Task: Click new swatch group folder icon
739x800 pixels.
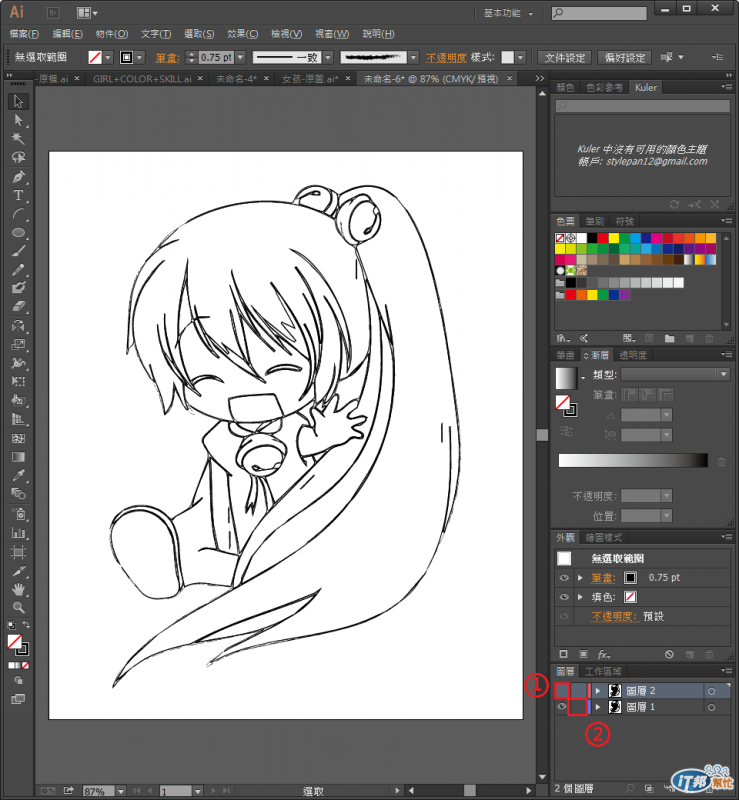Action: pyautogui.click(x=670, y=338)
